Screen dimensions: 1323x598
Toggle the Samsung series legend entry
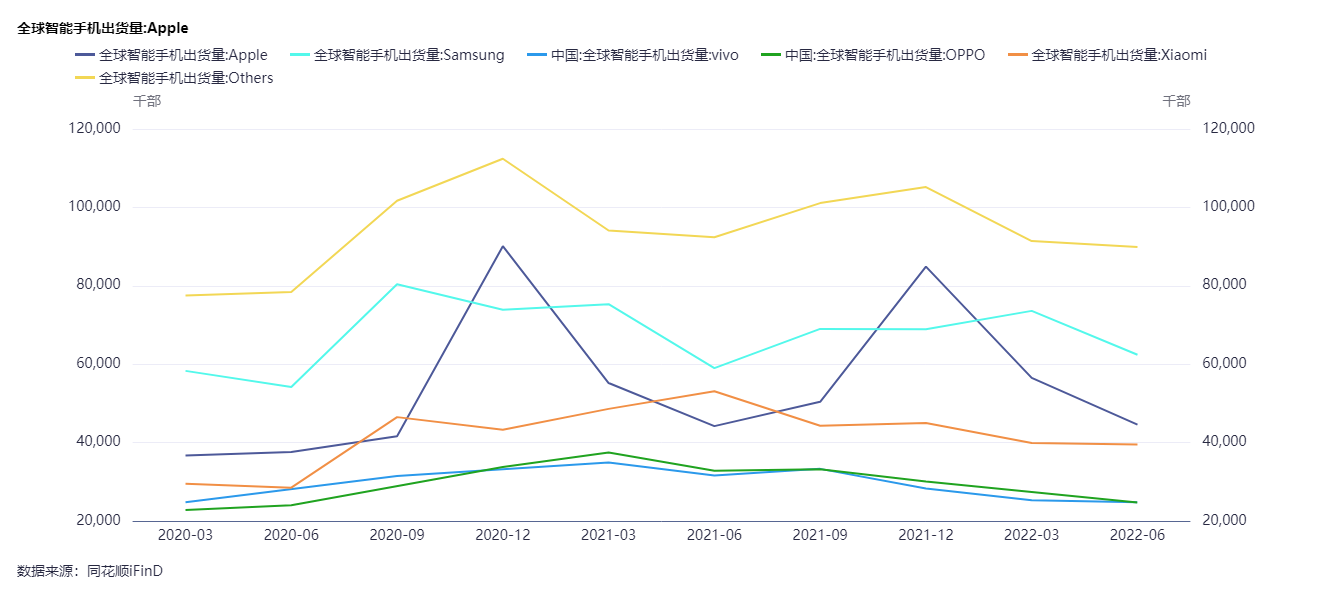(x=397, y=55)
